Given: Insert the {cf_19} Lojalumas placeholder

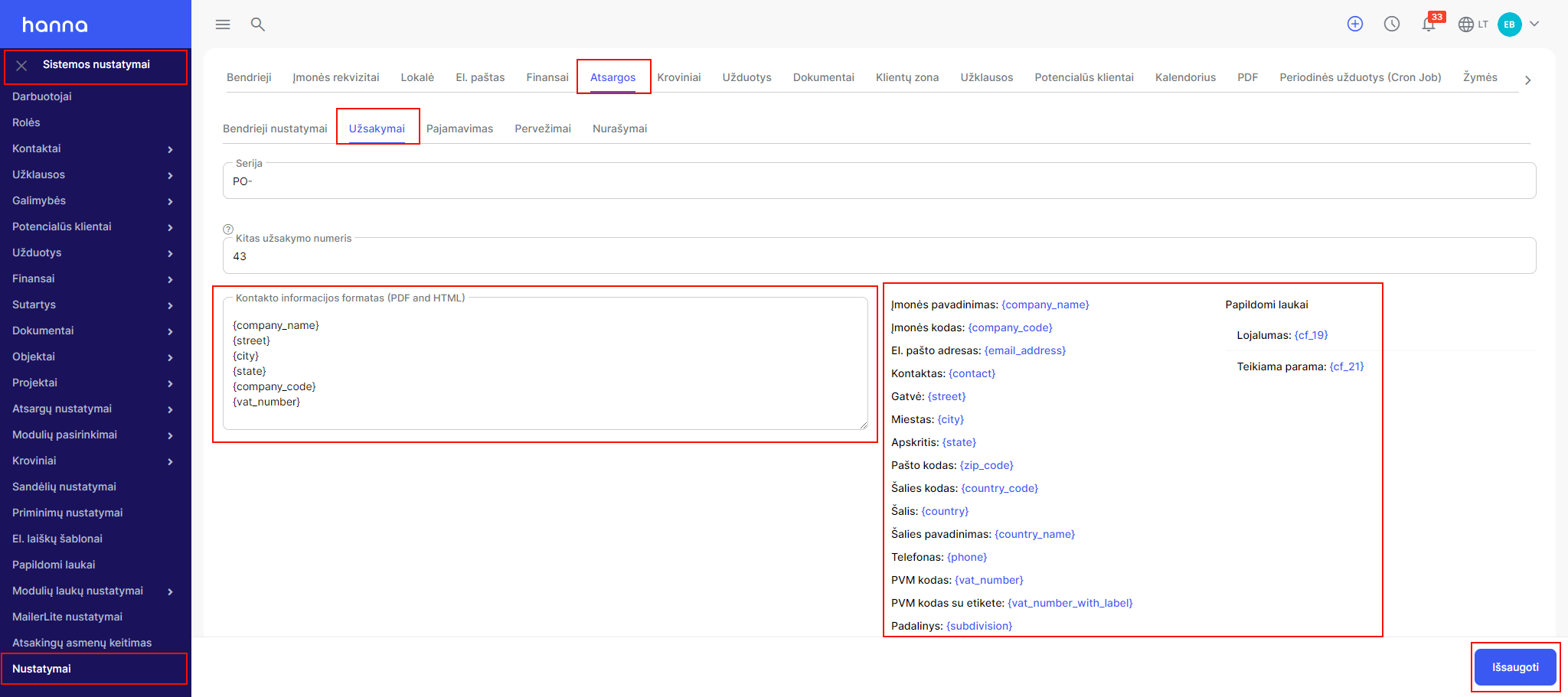Looking at the screenshot, I should (1311, 335).
